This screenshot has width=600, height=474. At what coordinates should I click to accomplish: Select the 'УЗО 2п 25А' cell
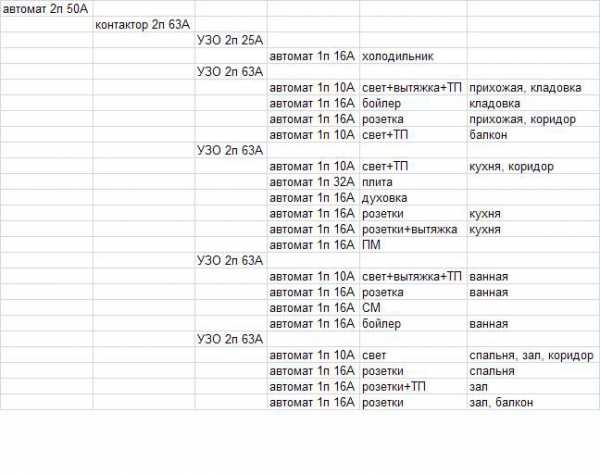coord(229,40)
